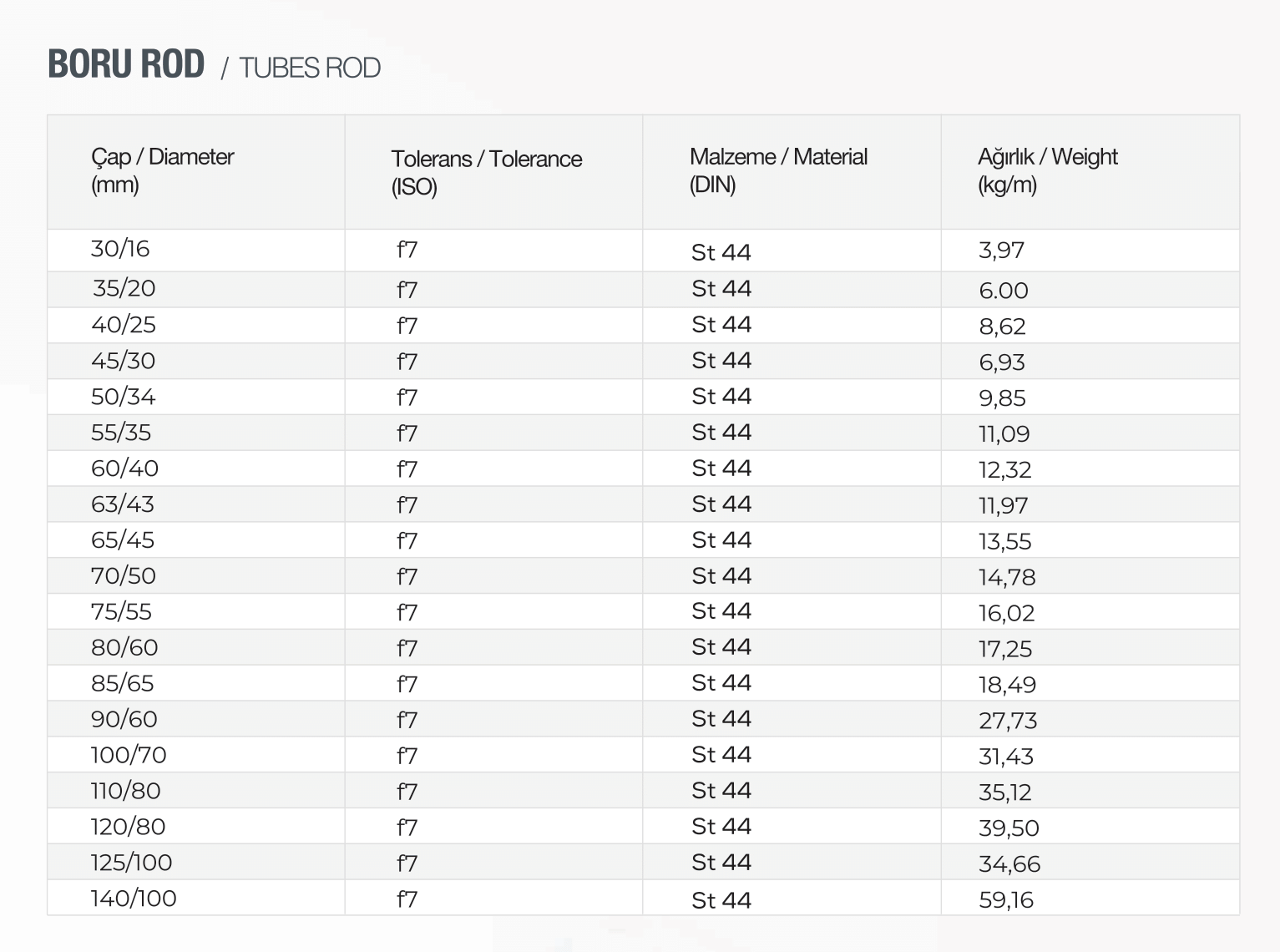The height and width of the screenshot is (952, 1280).
Task: Click the 63/43 diameter entry
Action: tap(123, 504)
